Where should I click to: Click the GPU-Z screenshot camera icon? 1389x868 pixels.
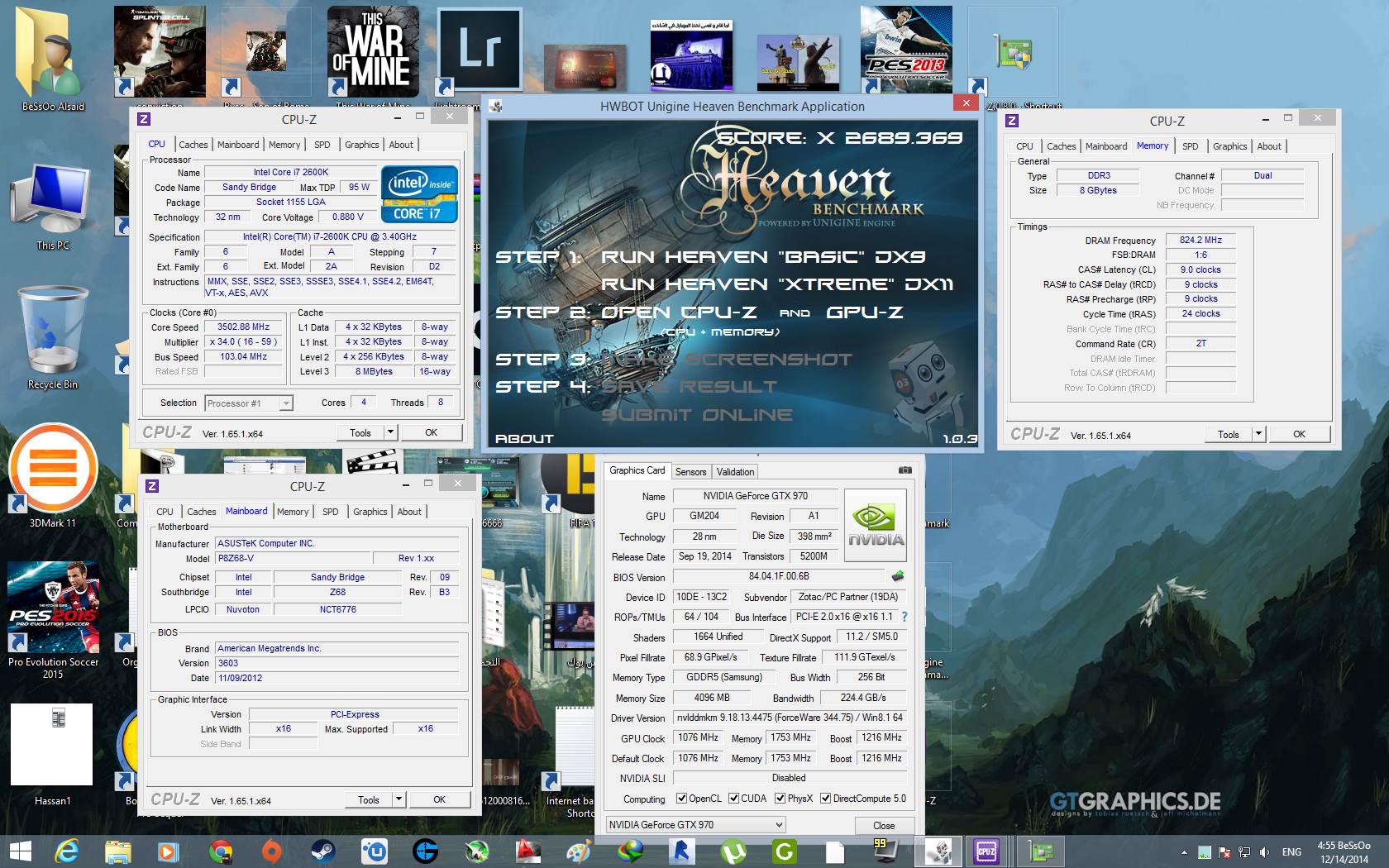(905, 470)
